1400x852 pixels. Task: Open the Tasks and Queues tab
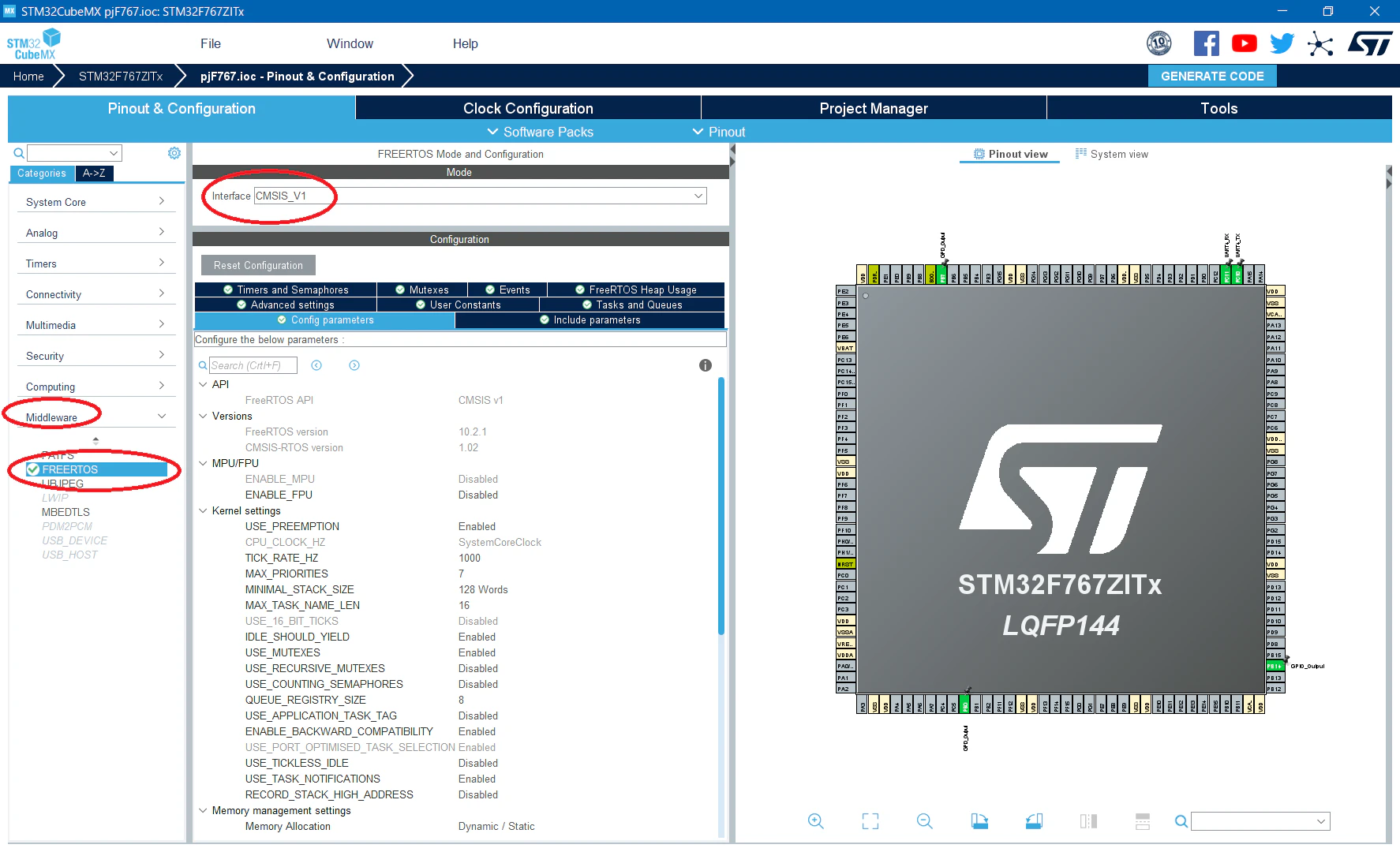(x=632, y=305)
